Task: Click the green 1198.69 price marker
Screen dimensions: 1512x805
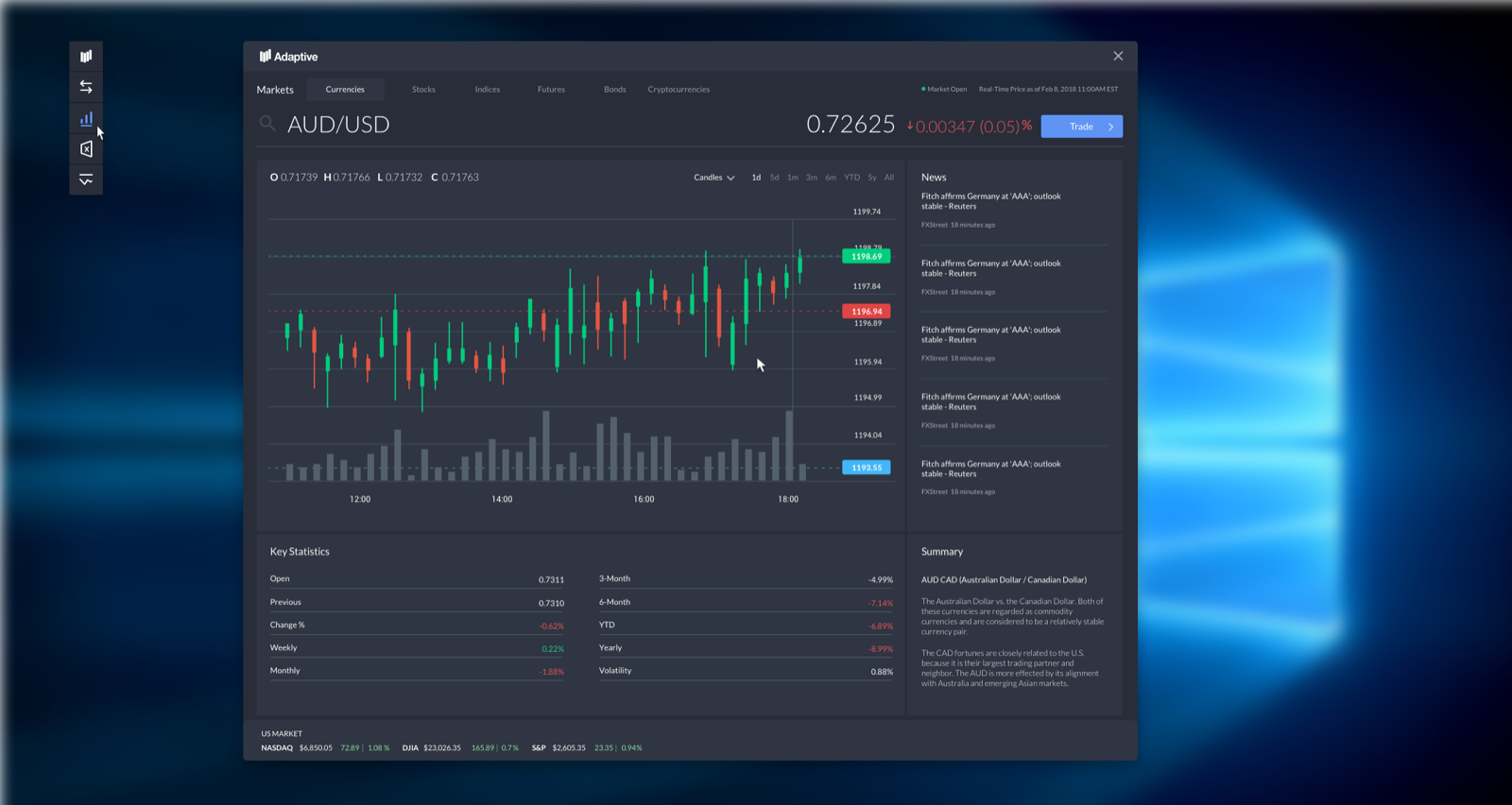Action: 867,256
